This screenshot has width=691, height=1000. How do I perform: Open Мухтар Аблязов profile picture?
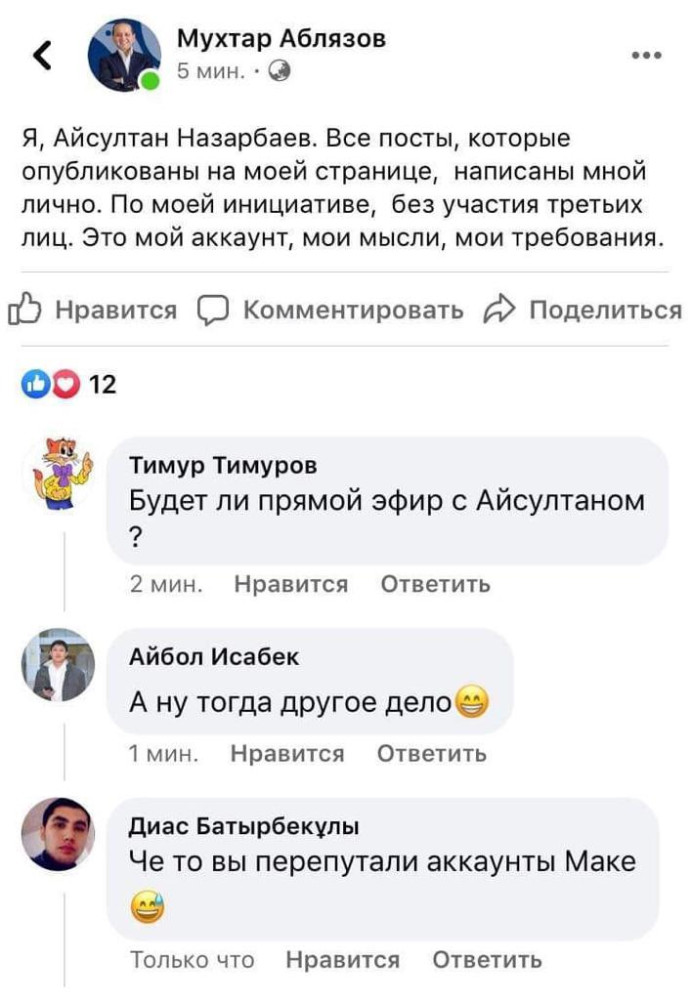coord(123,55)
